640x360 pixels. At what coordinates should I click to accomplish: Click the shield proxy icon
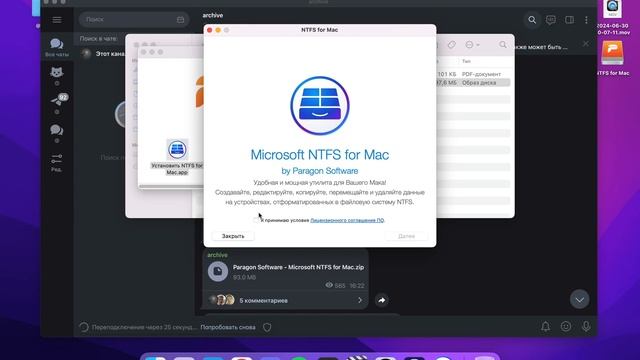(x=267, y=327)
